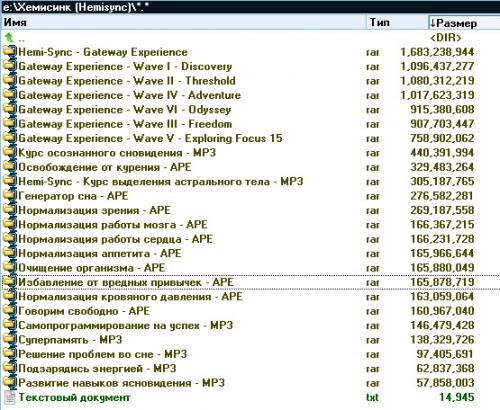Click the archive icon of Hemi-Sync - Gateway Experience
The image size is (500, 410).
coord(9,52)
